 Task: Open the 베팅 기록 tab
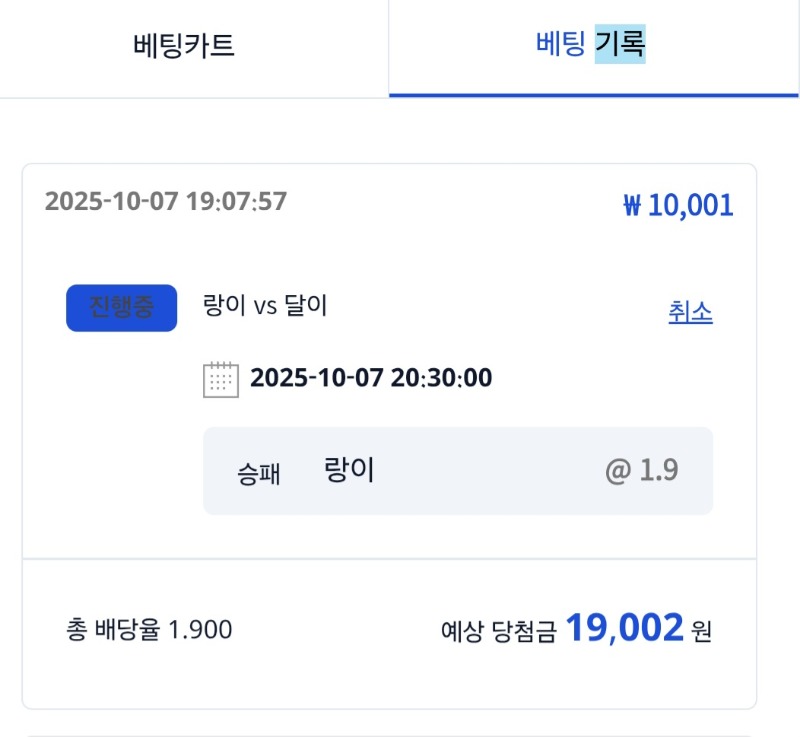[590, 46]
